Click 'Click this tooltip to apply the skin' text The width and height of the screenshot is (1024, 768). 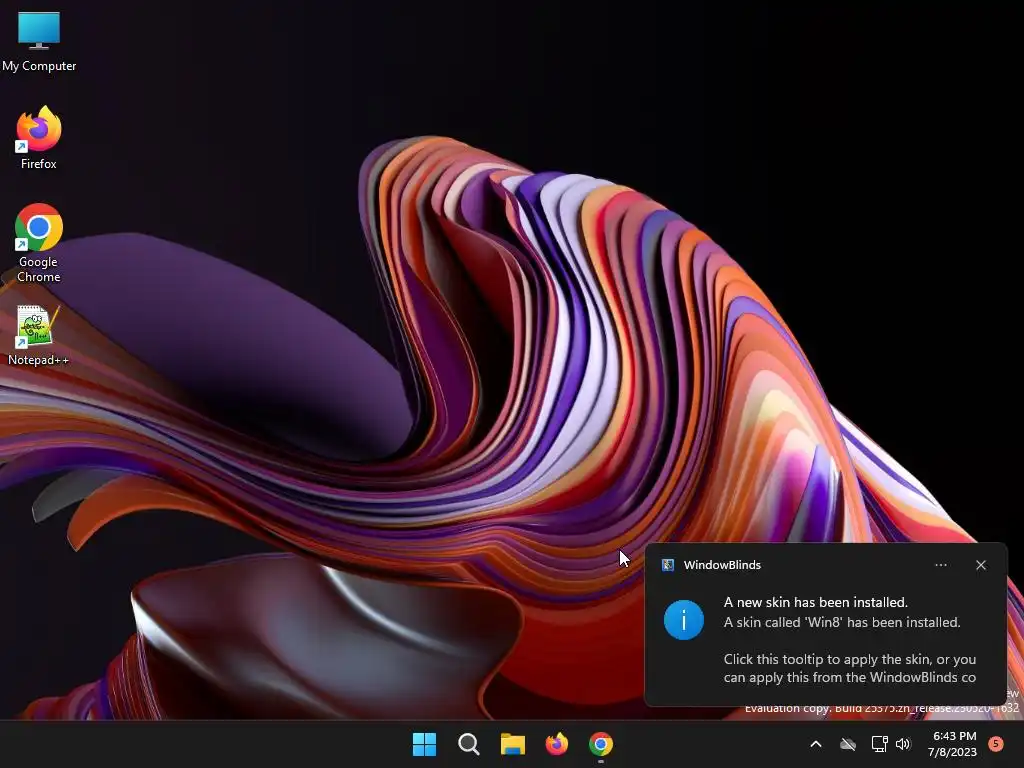pos(827,659)
